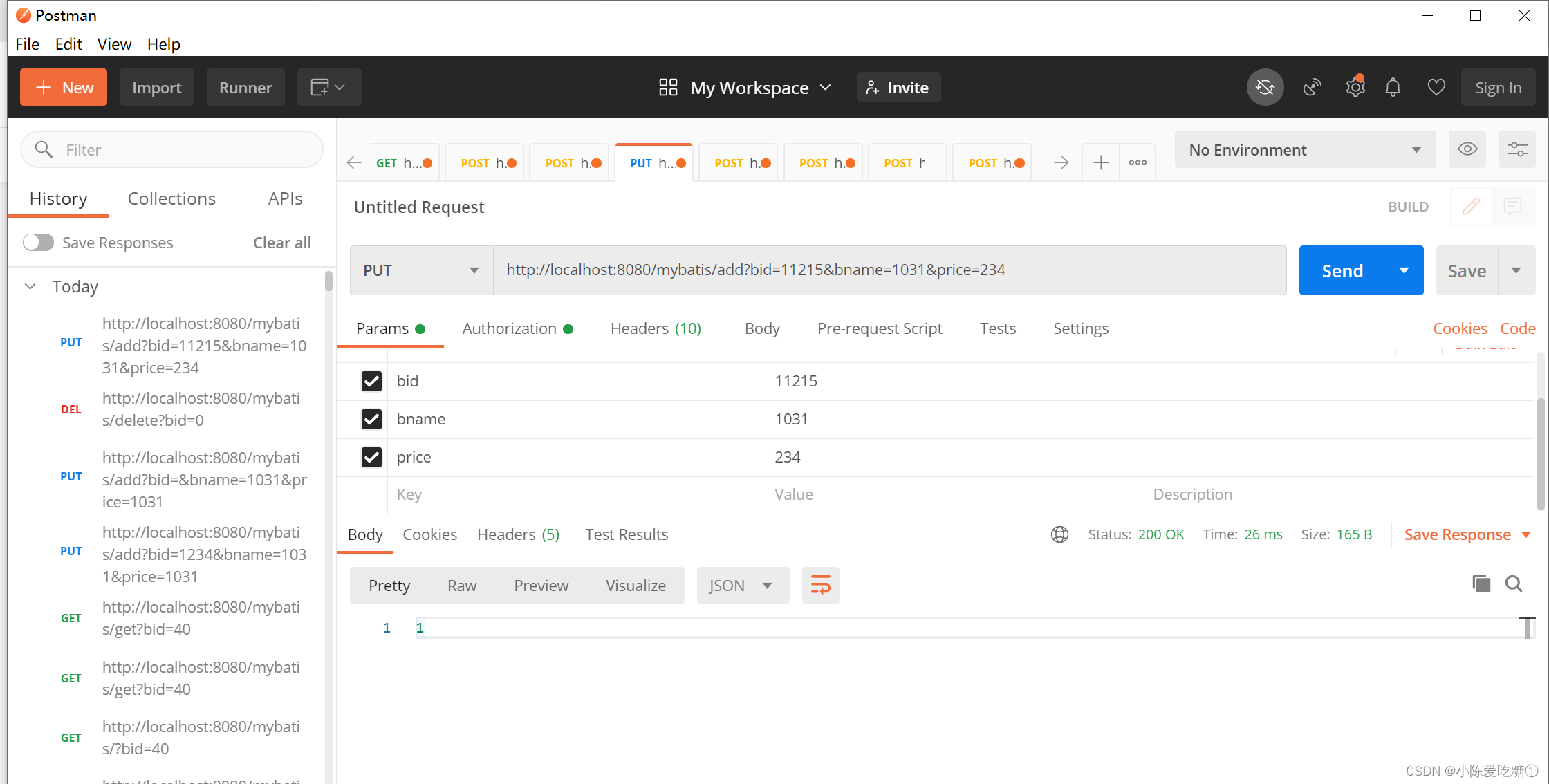Viewport: 1549px width, 784px height.
Task: Click the wrap lines icon in response
Action: tap(820, 586)
